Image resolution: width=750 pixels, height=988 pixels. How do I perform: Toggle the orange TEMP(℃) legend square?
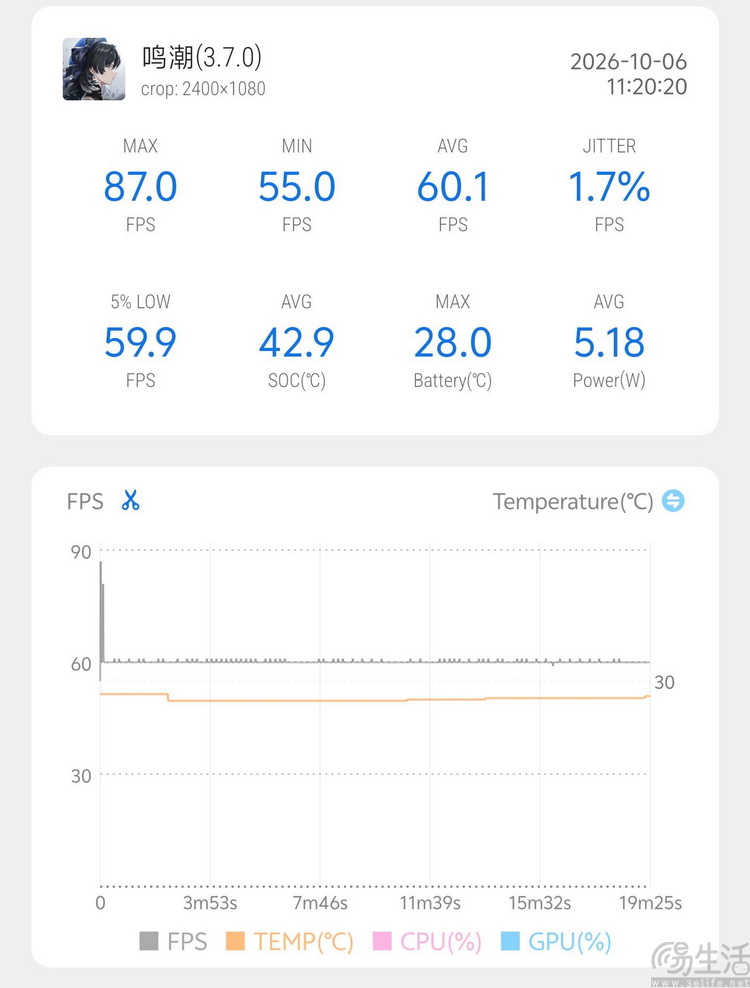tap(235, 941)
